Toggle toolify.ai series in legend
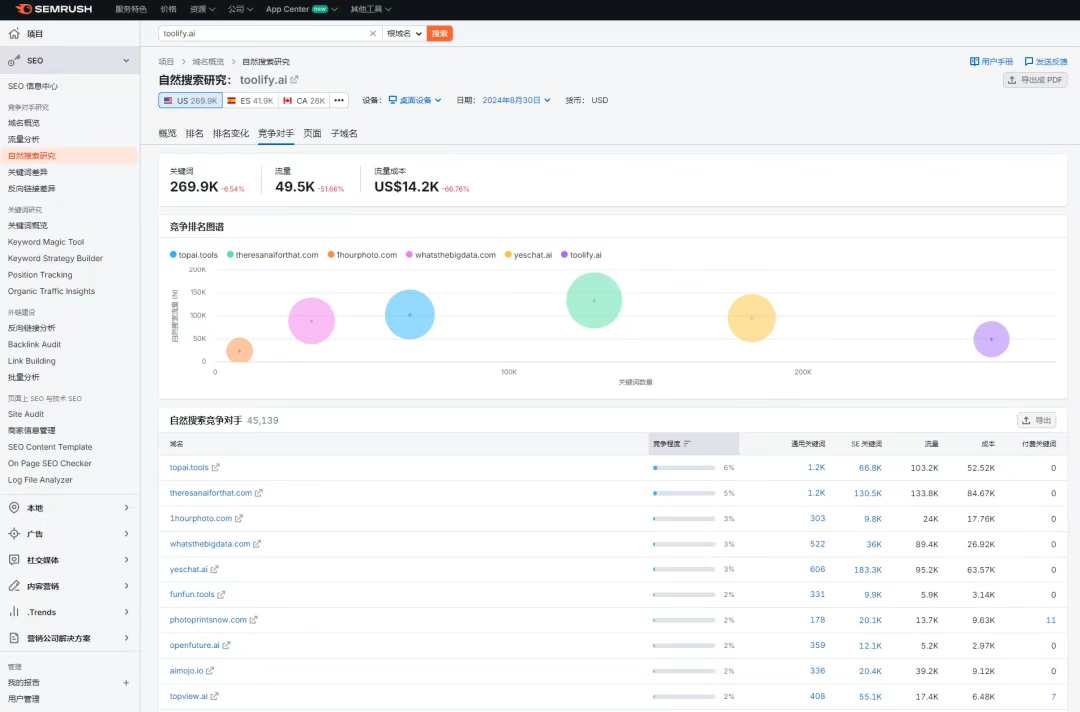 click(x=581, y=255)
